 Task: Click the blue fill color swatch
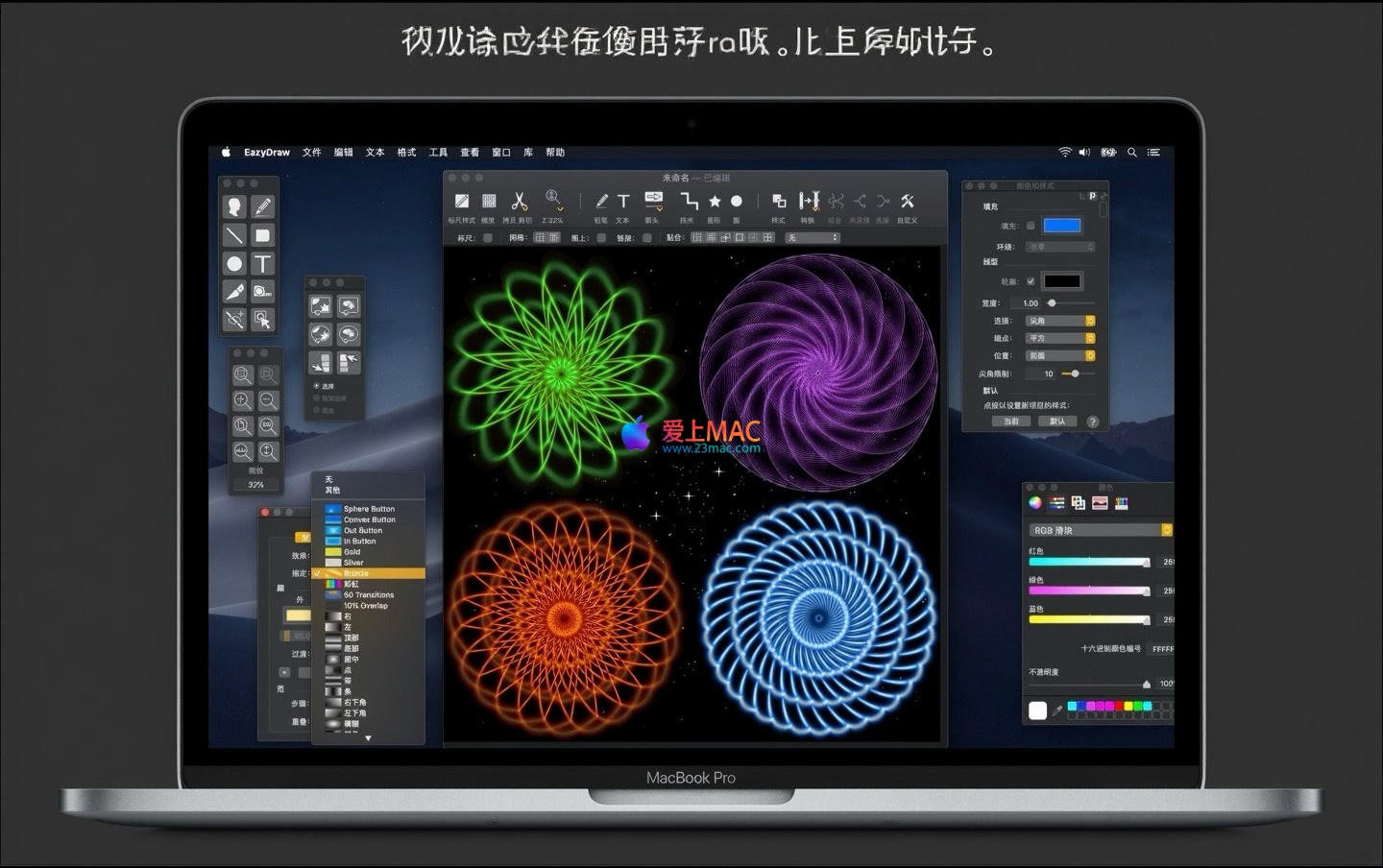[x=1062, y=226]
